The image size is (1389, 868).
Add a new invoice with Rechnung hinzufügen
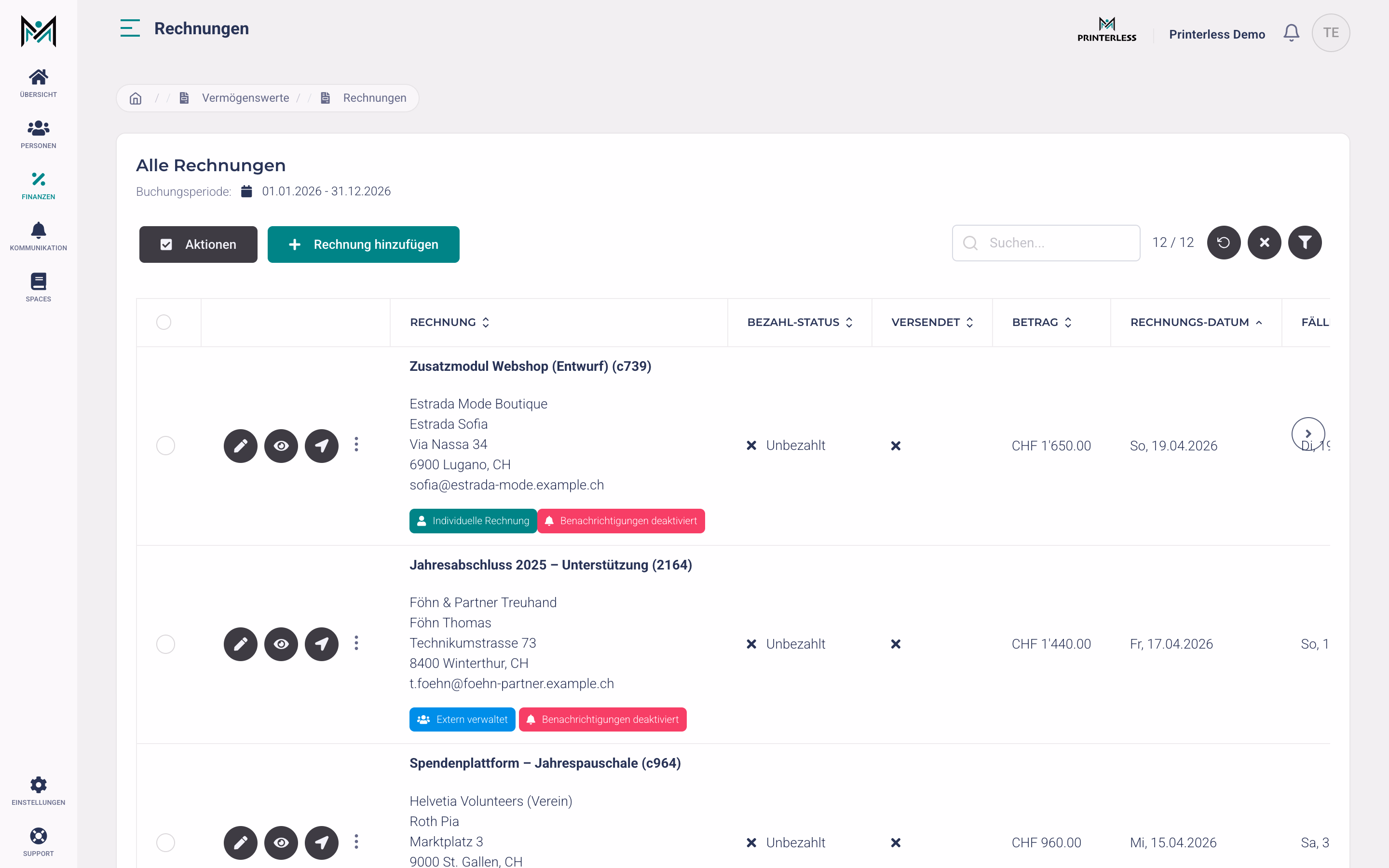click(x=363, y=244)
